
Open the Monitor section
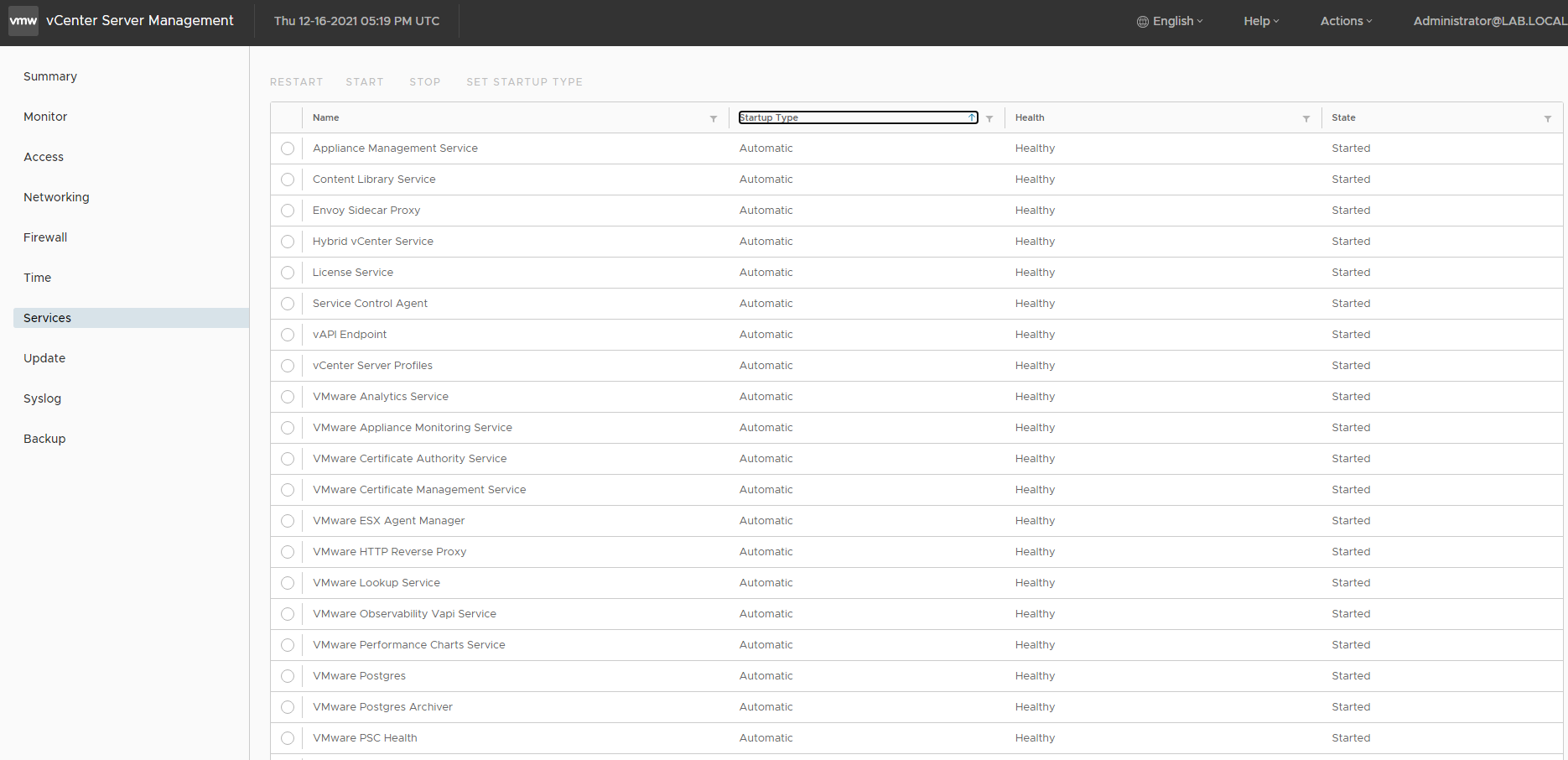(45, 117)
